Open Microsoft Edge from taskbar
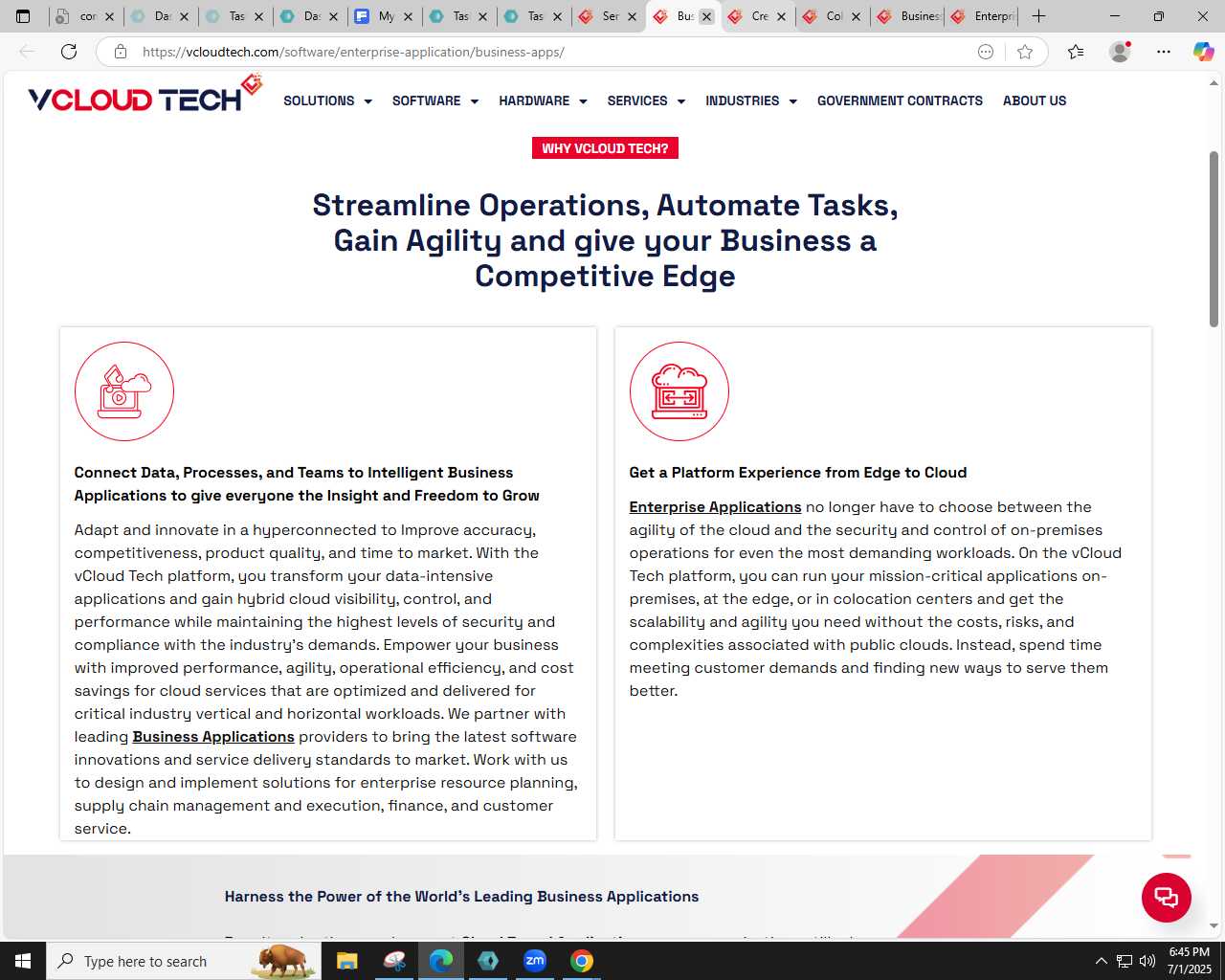 tap(441, 961)
